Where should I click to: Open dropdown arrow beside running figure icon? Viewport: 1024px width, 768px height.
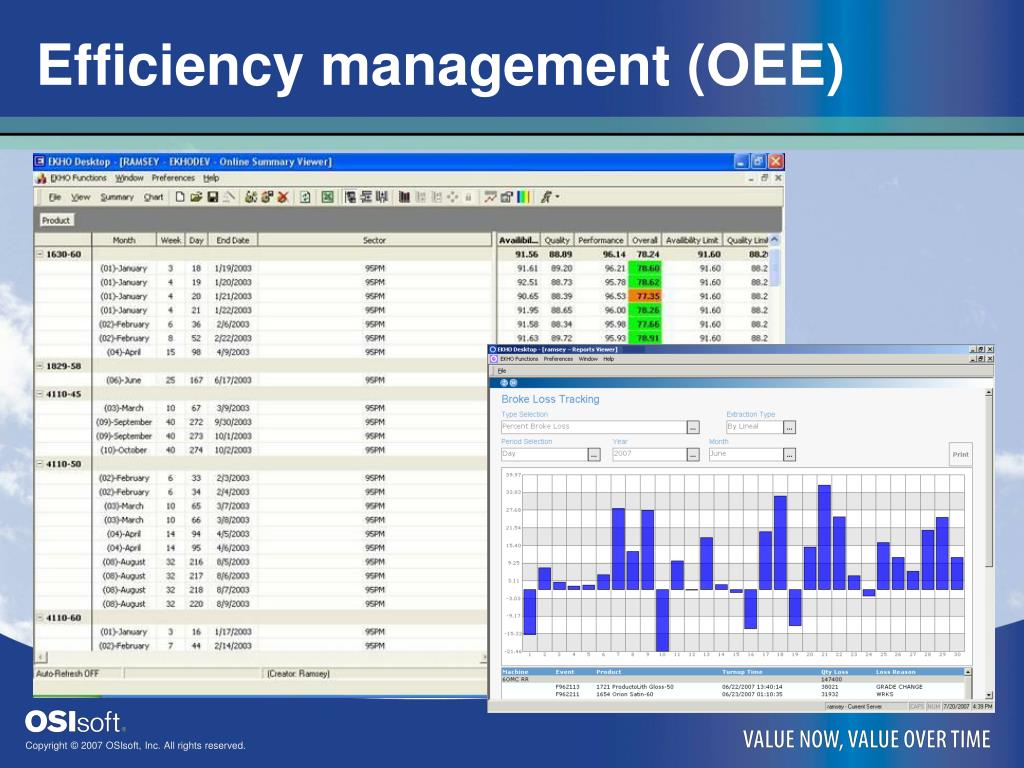tap(558, 197)
